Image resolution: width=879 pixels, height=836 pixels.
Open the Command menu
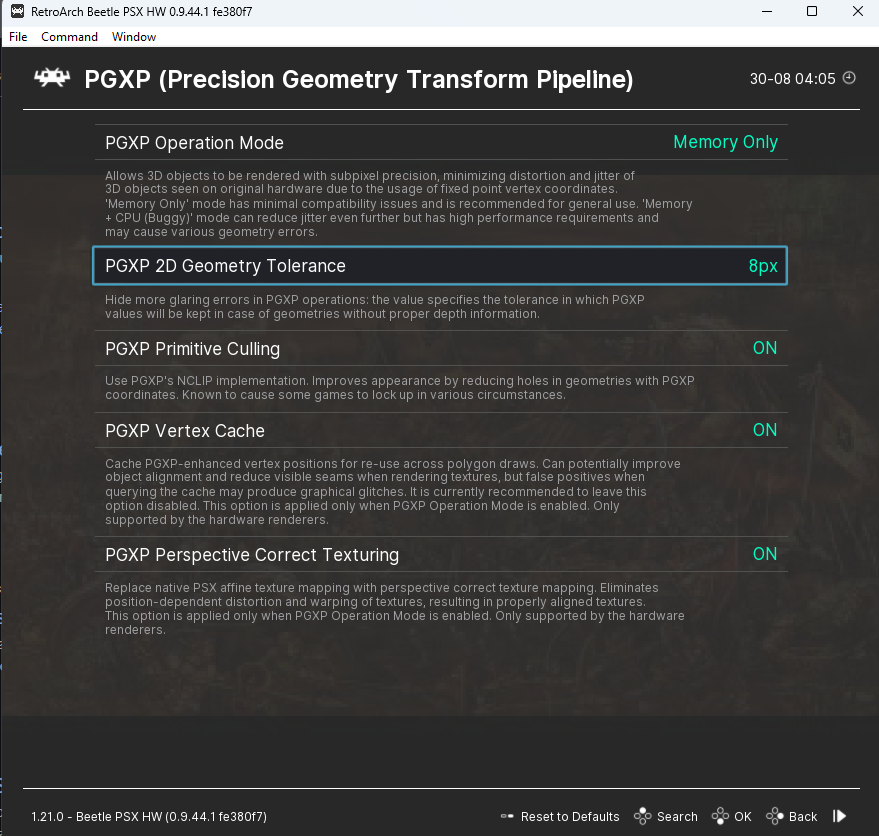tap(70, 37)
